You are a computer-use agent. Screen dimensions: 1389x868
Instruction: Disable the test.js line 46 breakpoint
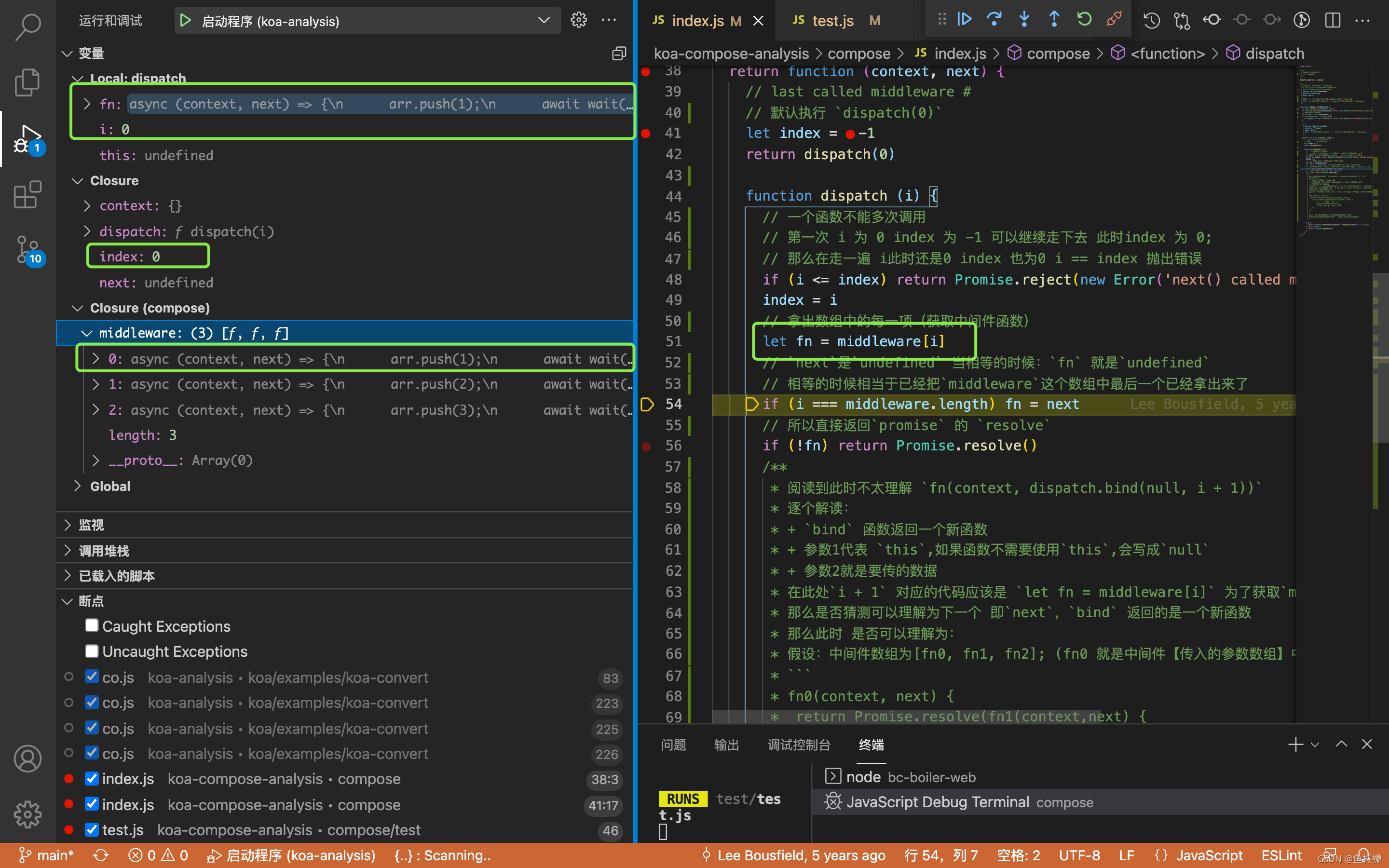[x=92, y=829]
